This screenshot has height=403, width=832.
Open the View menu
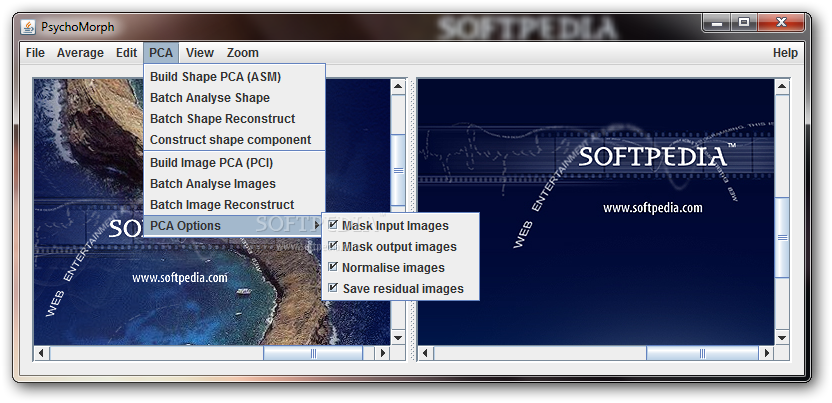click(x=200, y=53)
